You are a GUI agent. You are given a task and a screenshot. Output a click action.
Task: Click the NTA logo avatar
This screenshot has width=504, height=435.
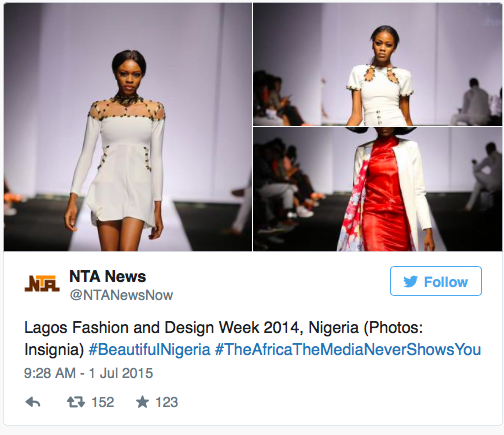[x=42, y=284]
